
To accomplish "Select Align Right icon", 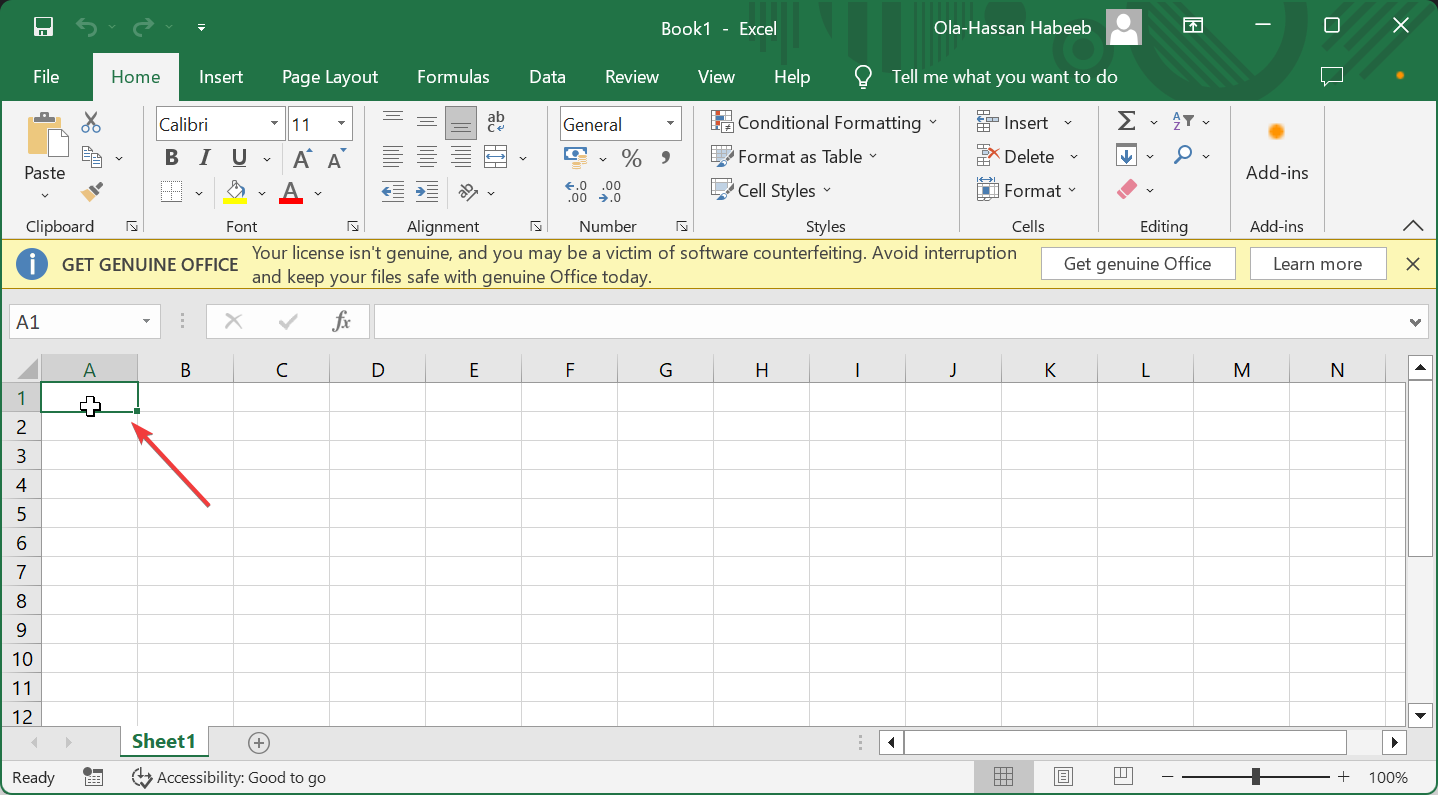I will (x=461, y=157).
